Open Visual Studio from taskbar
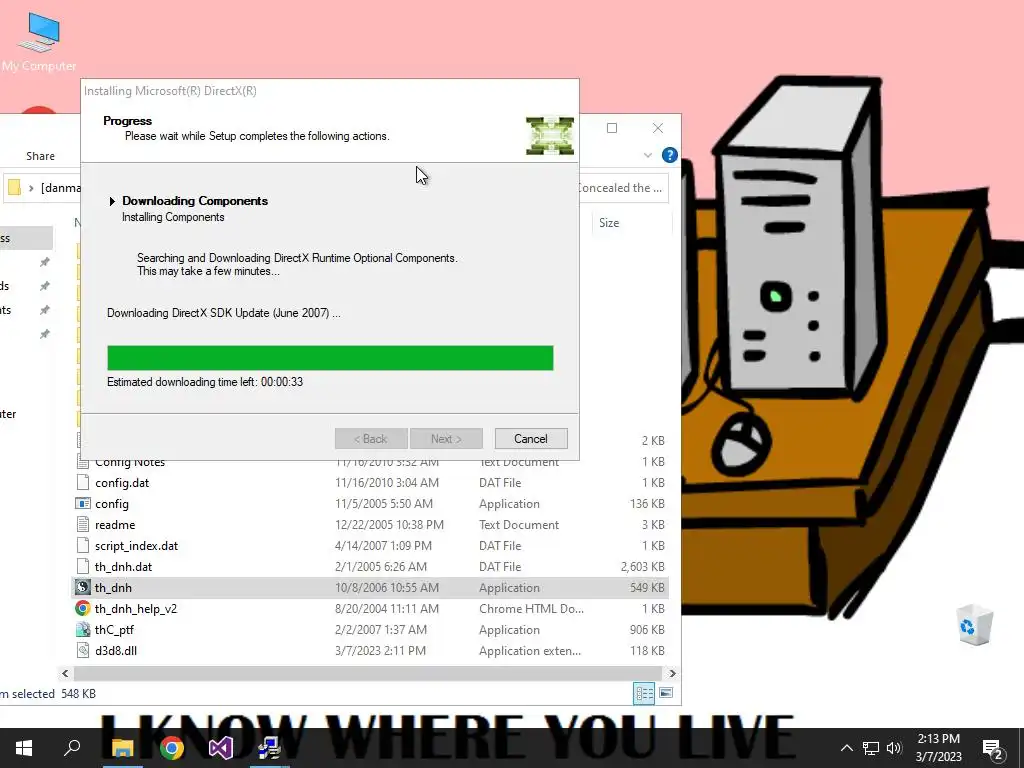This screenshot has width=1024, height=768. [x=221, y=748]
